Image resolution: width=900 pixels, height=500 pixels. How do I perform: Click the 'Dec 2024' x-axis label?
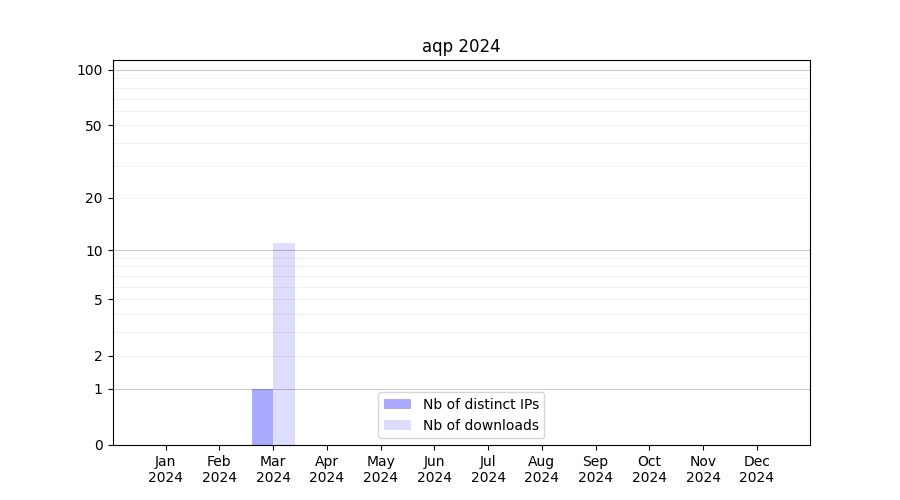point(756,469)
